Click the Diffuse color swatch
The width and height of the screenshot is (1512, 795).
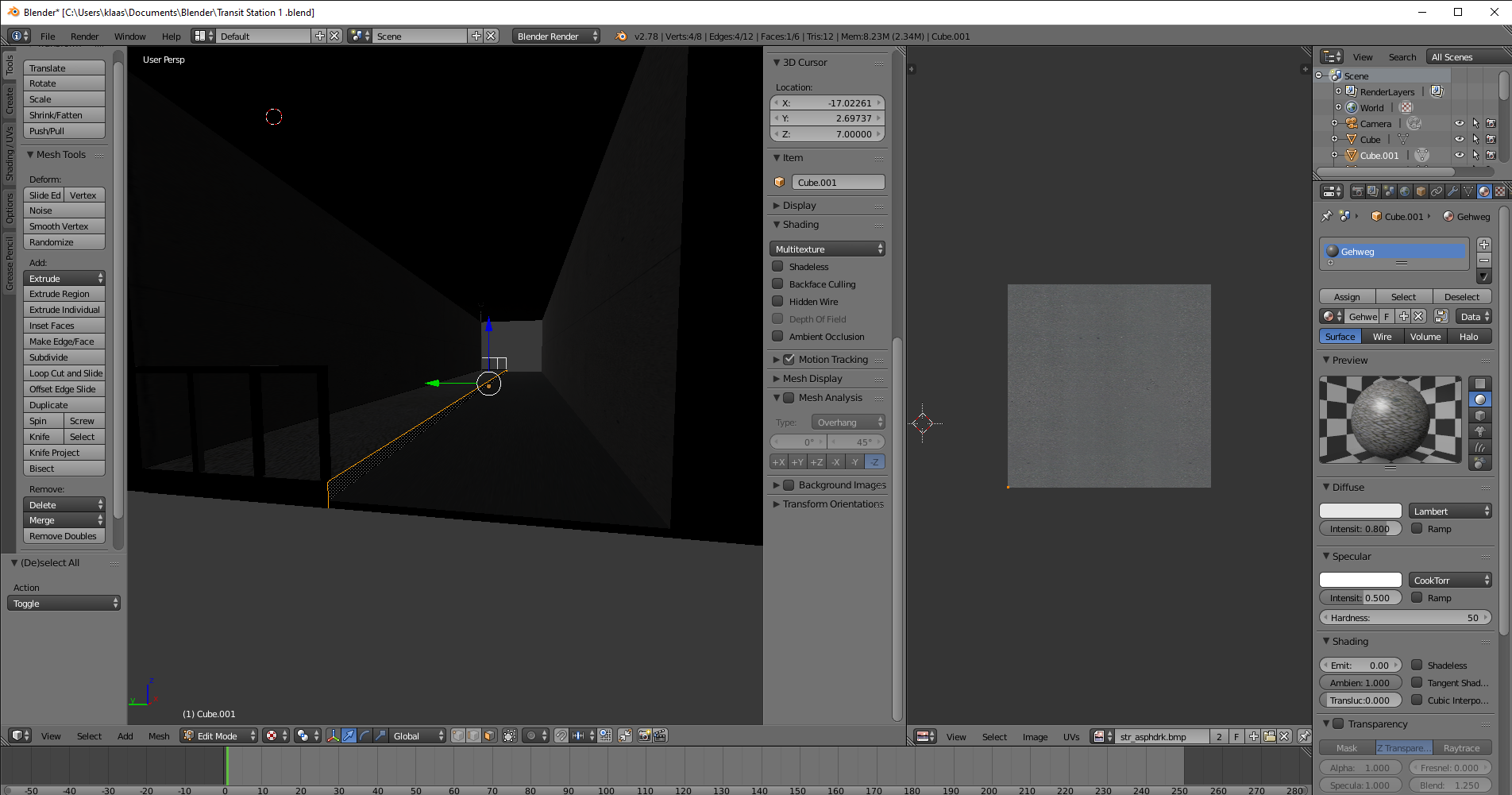(x=1360, y=511)
